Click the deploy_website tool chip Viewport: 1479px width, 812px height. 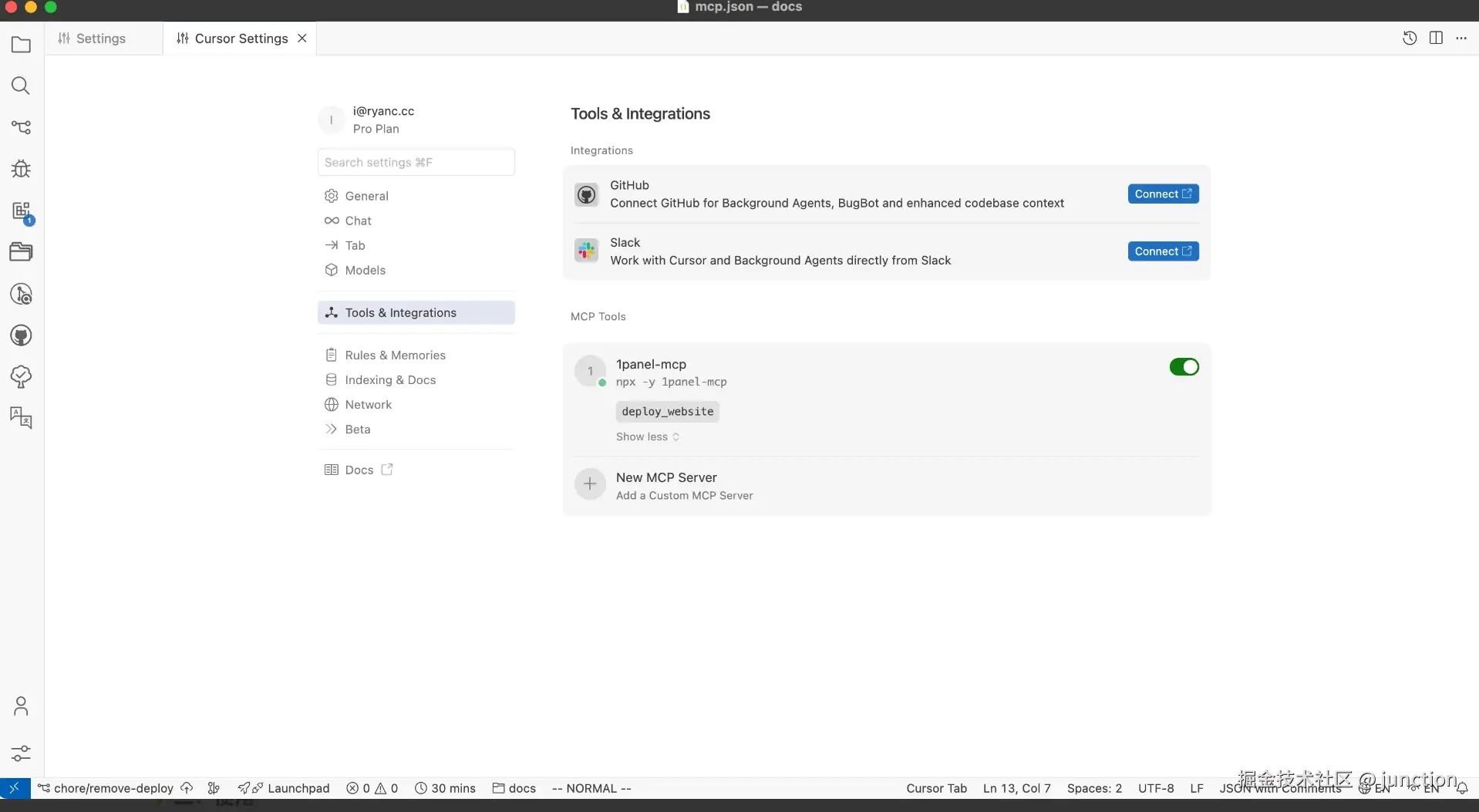(668, 412)
